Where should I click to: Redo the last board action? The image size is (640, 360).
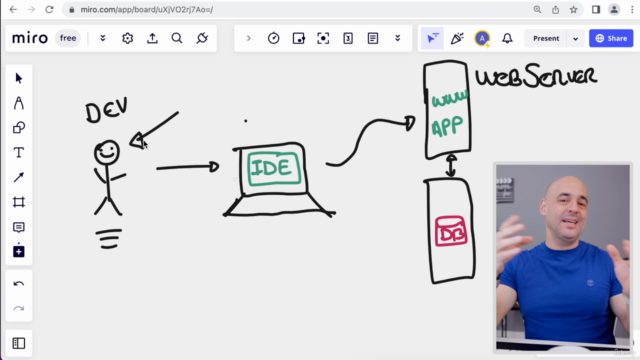pyautogui.click(x=18, y=309)
